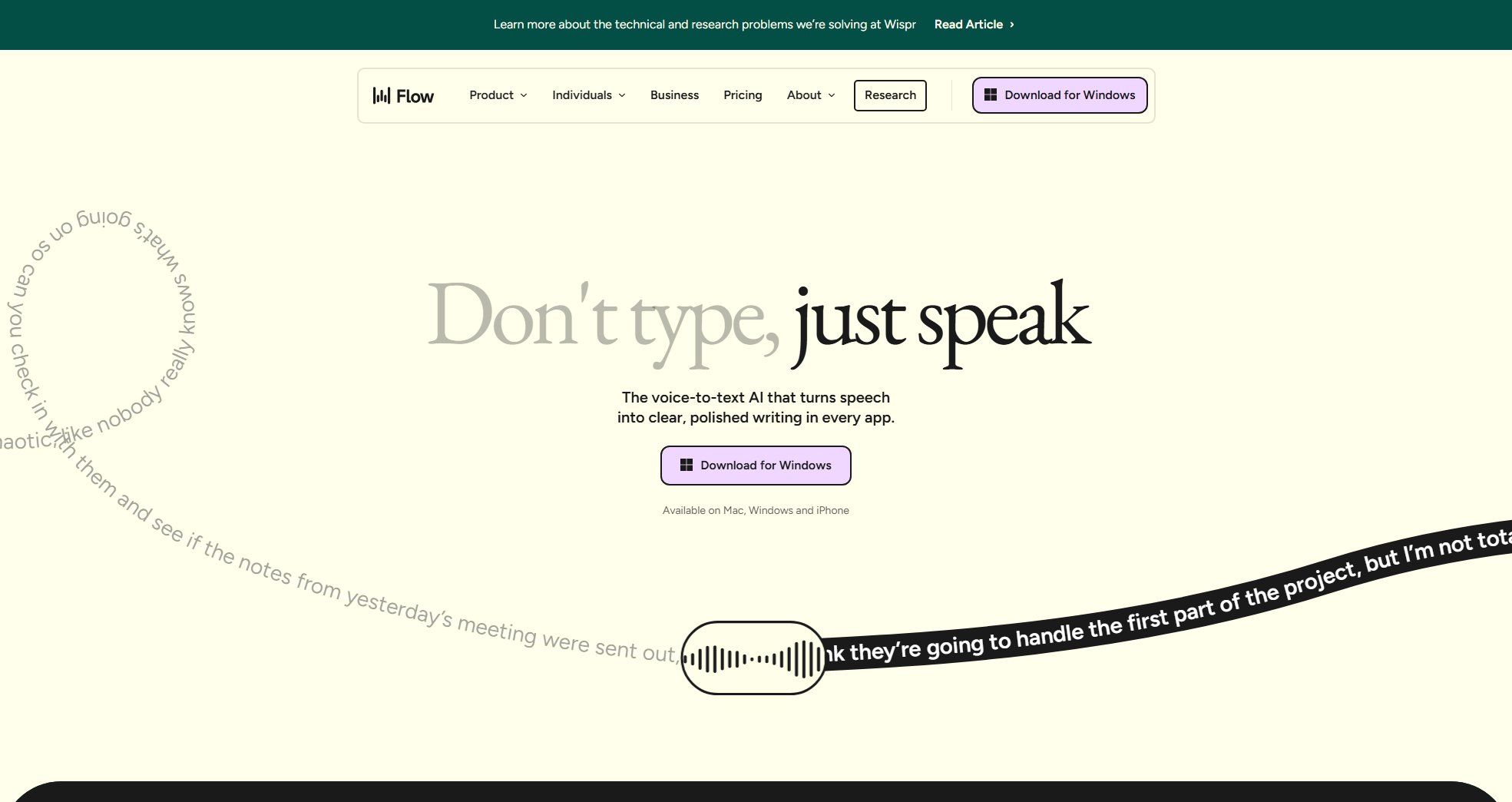1512x802 pixels.
Task: Click the Windows logo in the navbar download button
Action: [991, 95]
